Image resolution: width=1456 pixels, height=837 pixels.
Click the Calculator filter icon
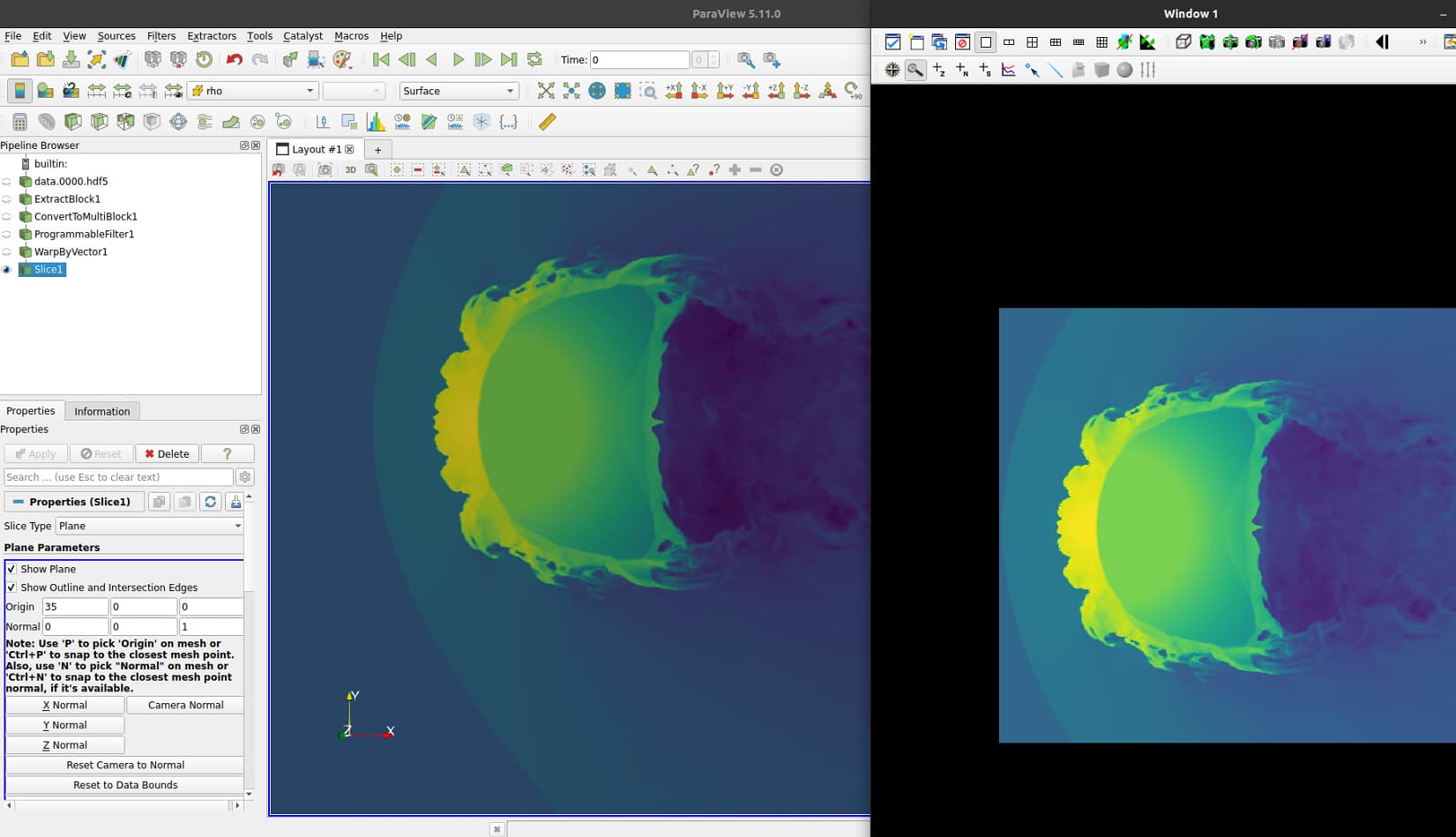pos(19,122)
